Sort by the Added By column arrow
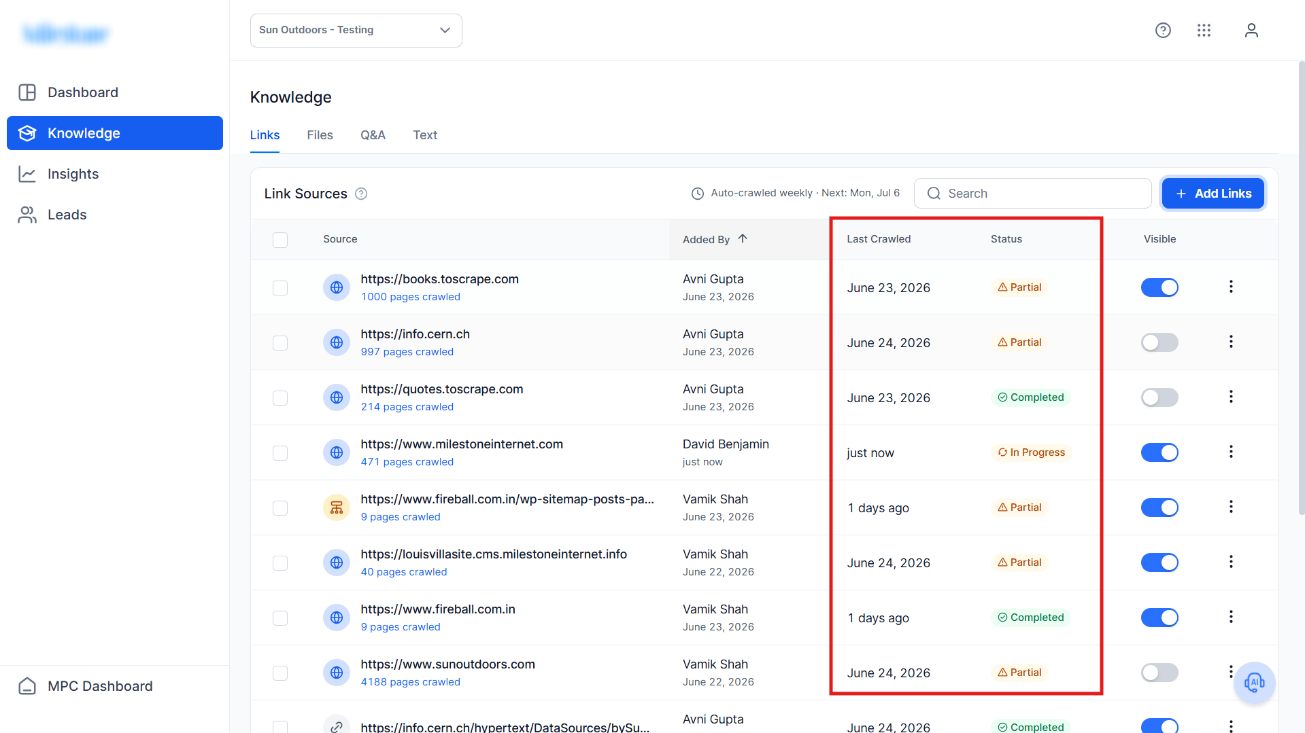Screen dimensions: 1305x733 coord(742,239)
